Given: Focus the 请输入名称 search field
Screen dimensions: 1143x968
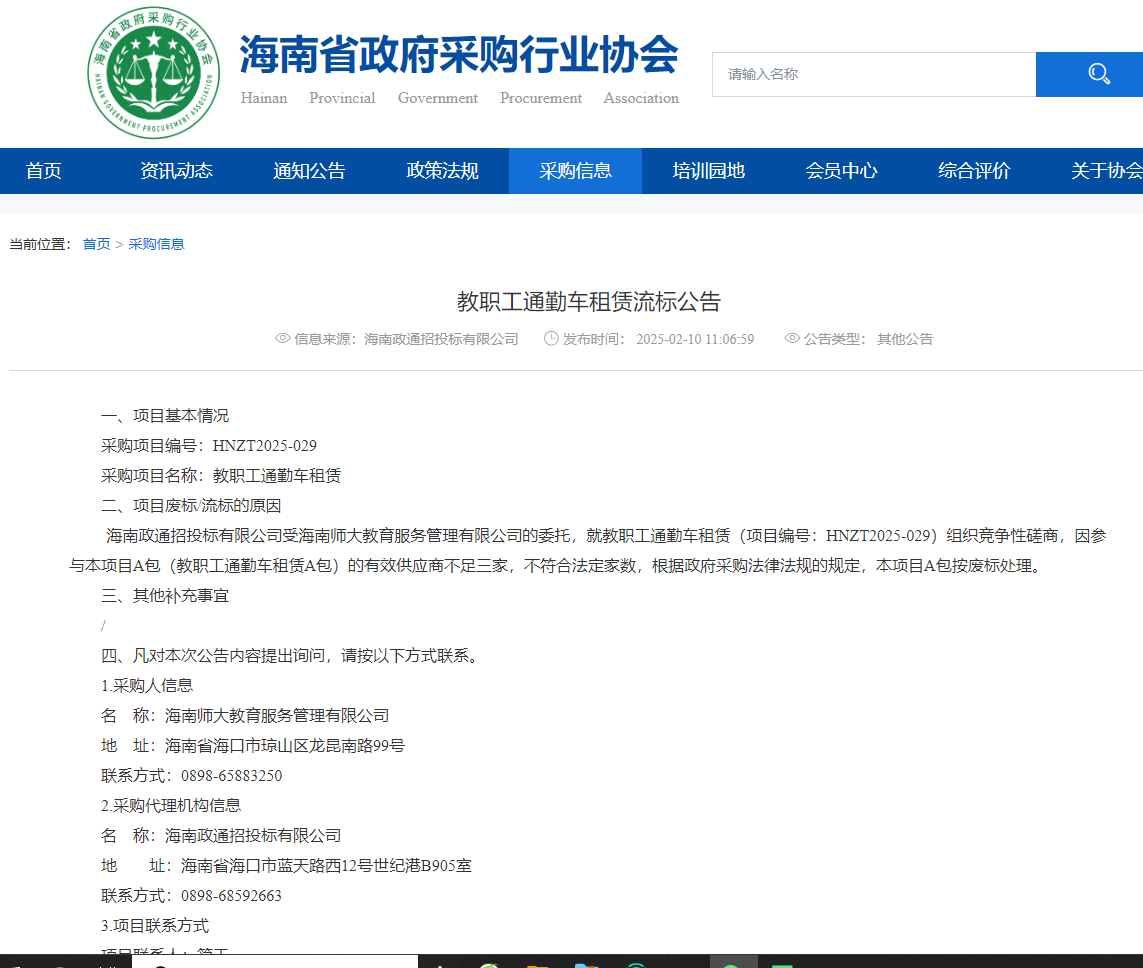Looking at the screenshot, I should tap(873, 74).
